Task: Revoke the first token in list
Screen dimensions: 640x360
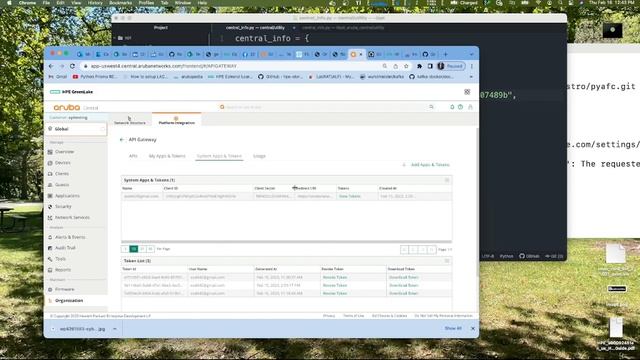Action: [335, 278]
